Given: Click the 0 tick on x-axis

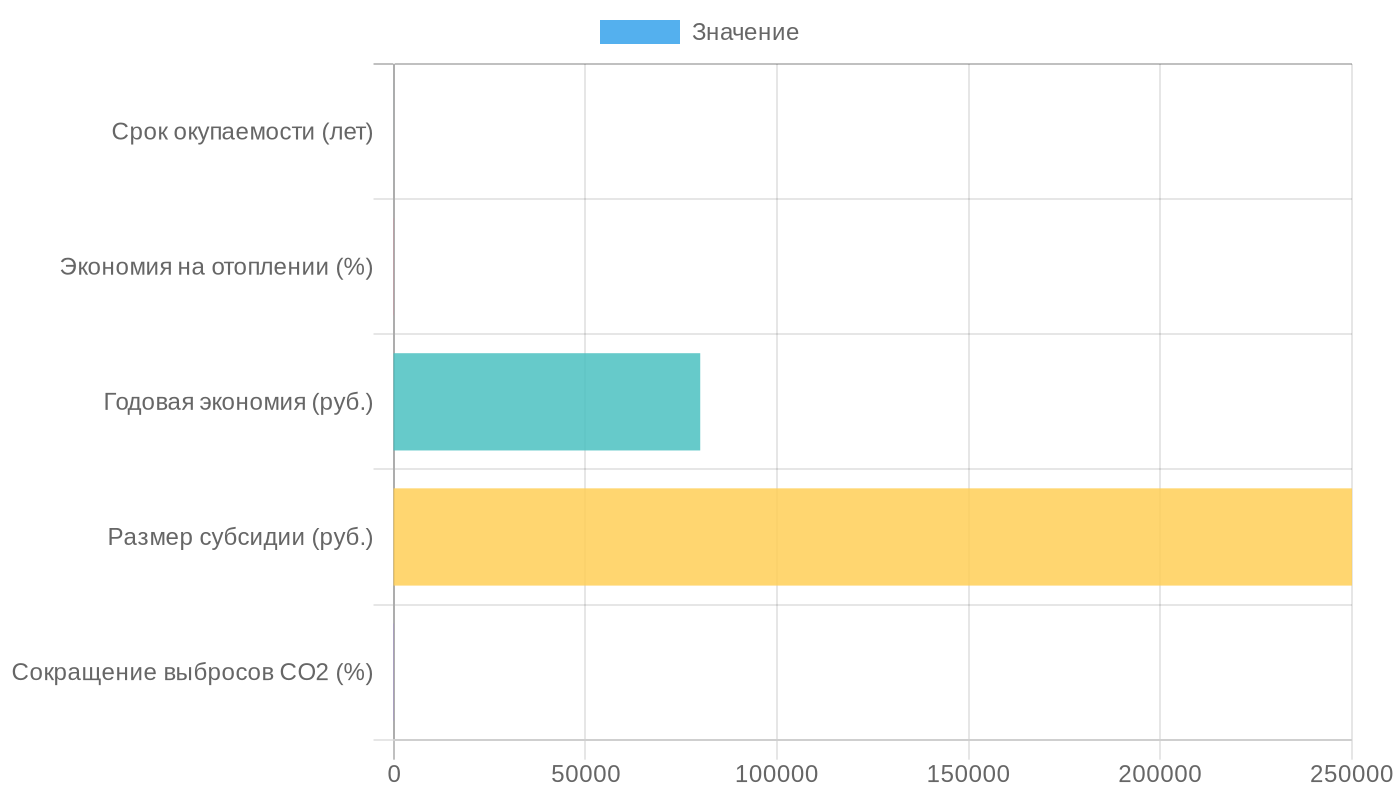Looking at the screenshot, I should [x=394, y=774].
